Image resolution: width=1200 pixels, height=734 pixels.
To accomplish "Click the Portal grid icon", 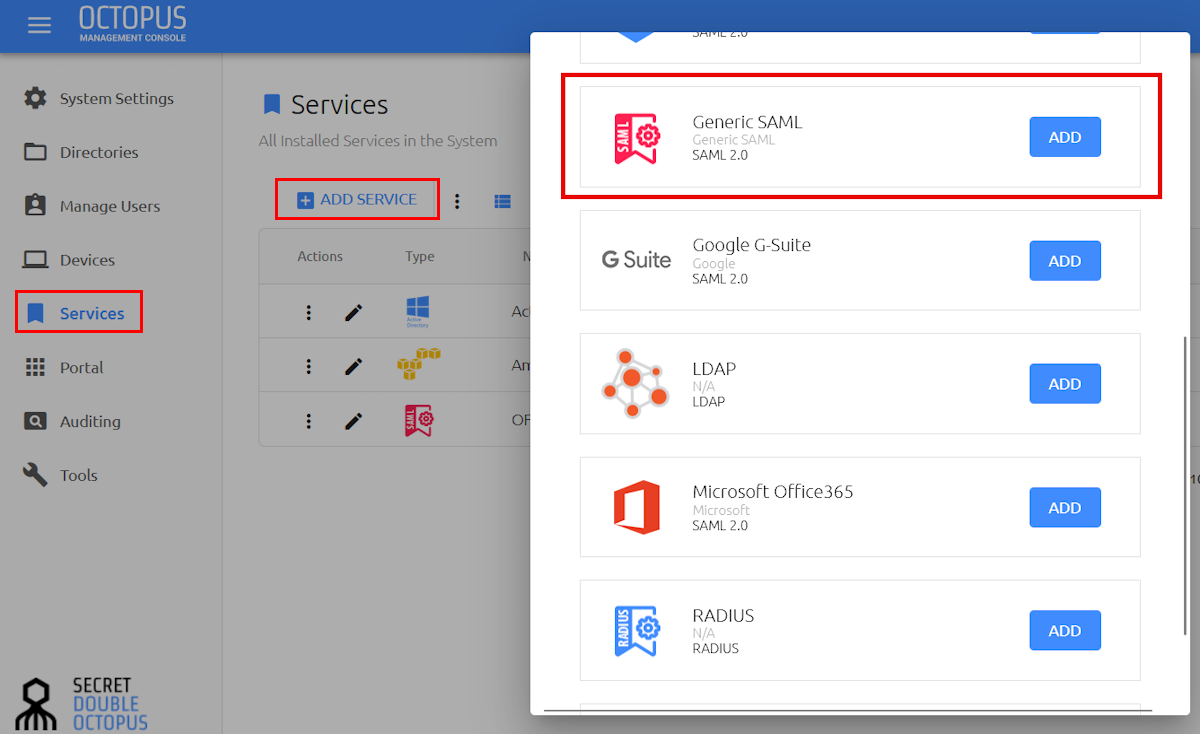I will click(x=35, y=367).
